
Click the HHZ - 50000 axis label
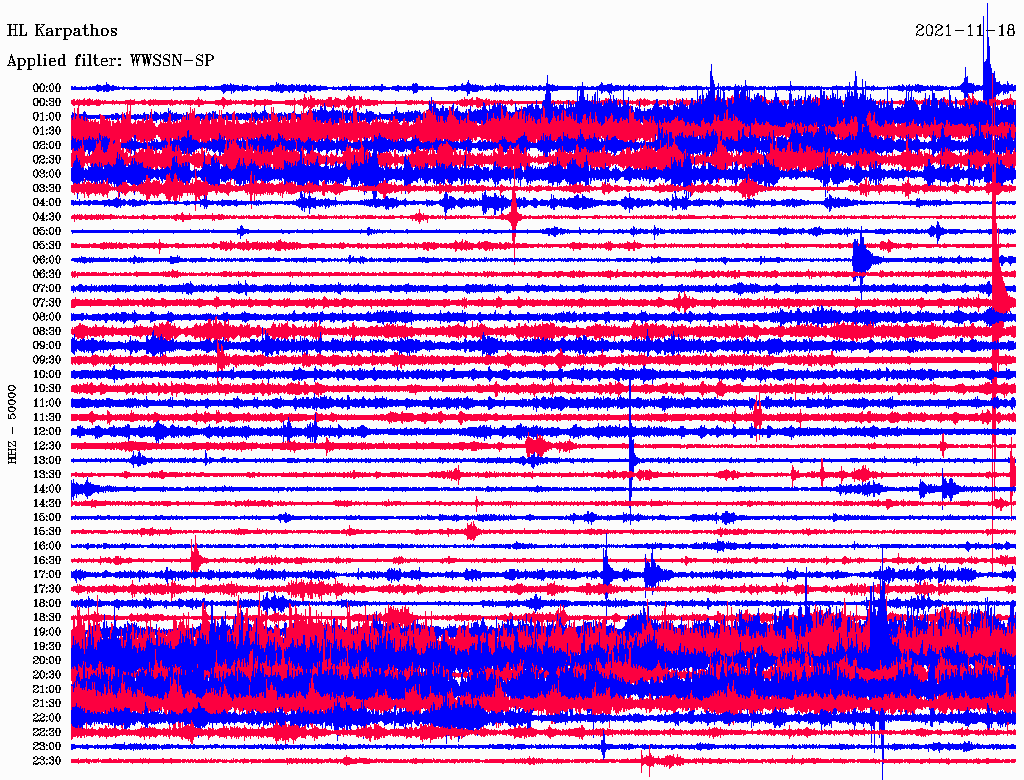click(x=12, y=424)
